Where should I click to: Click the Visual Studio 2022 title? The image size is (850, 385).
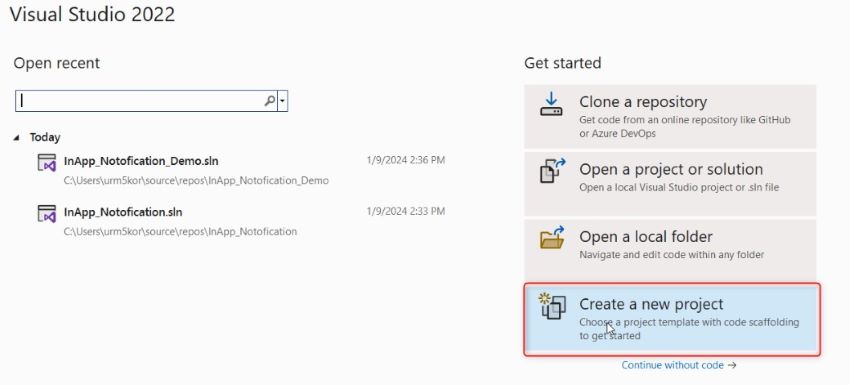pos(92,14)
